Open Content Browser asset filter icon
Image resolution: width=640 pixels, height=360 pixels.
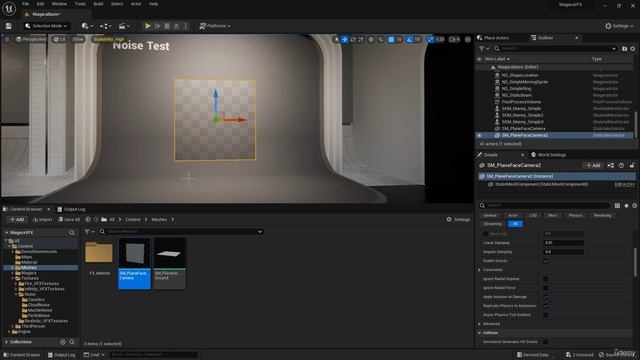tap(89, 231)
